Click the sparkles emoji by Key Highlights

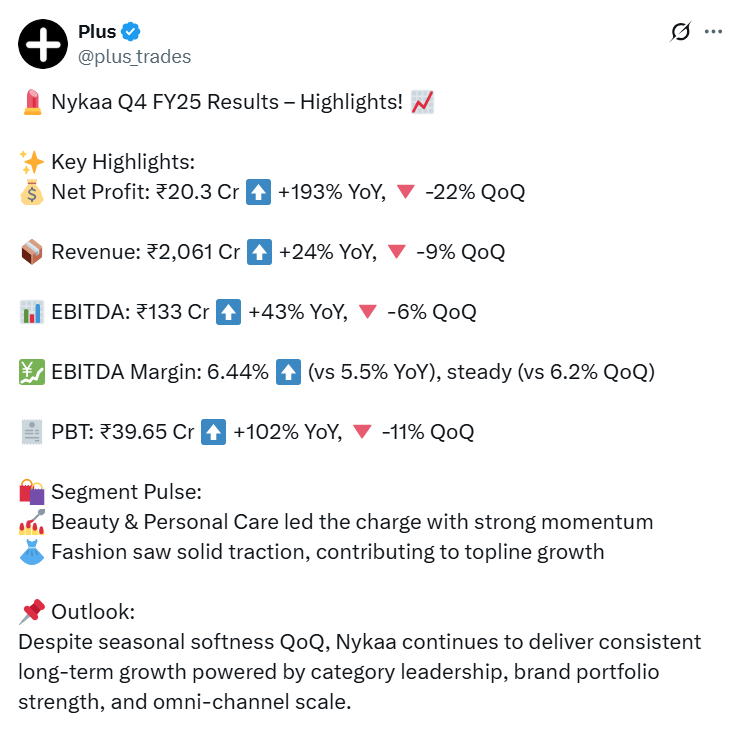(x=31, y=162)
